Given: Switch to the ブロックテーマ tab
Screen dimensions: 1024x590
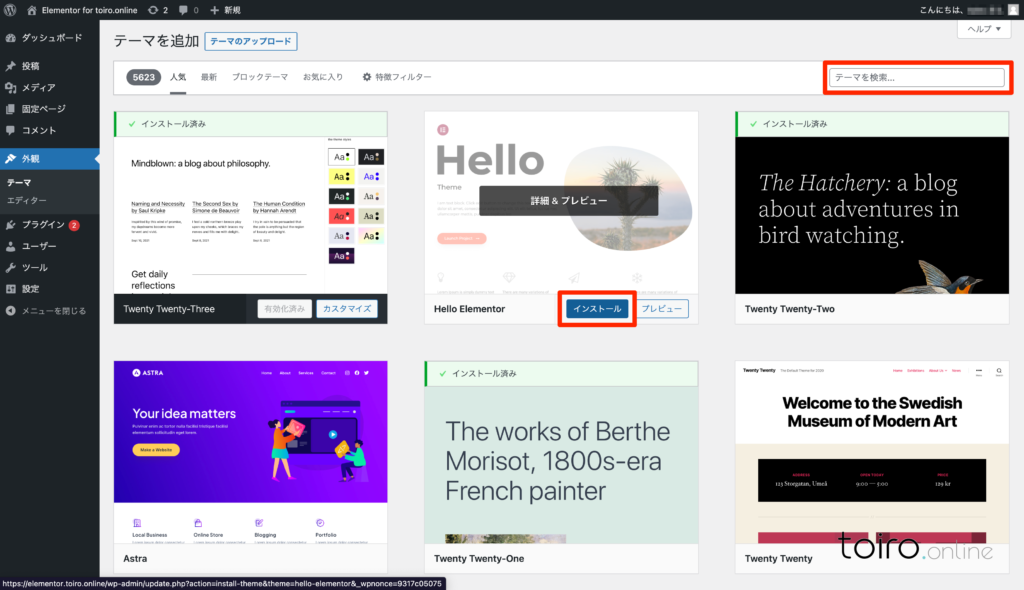Looking at the screenshot, I should pos(260,77).
